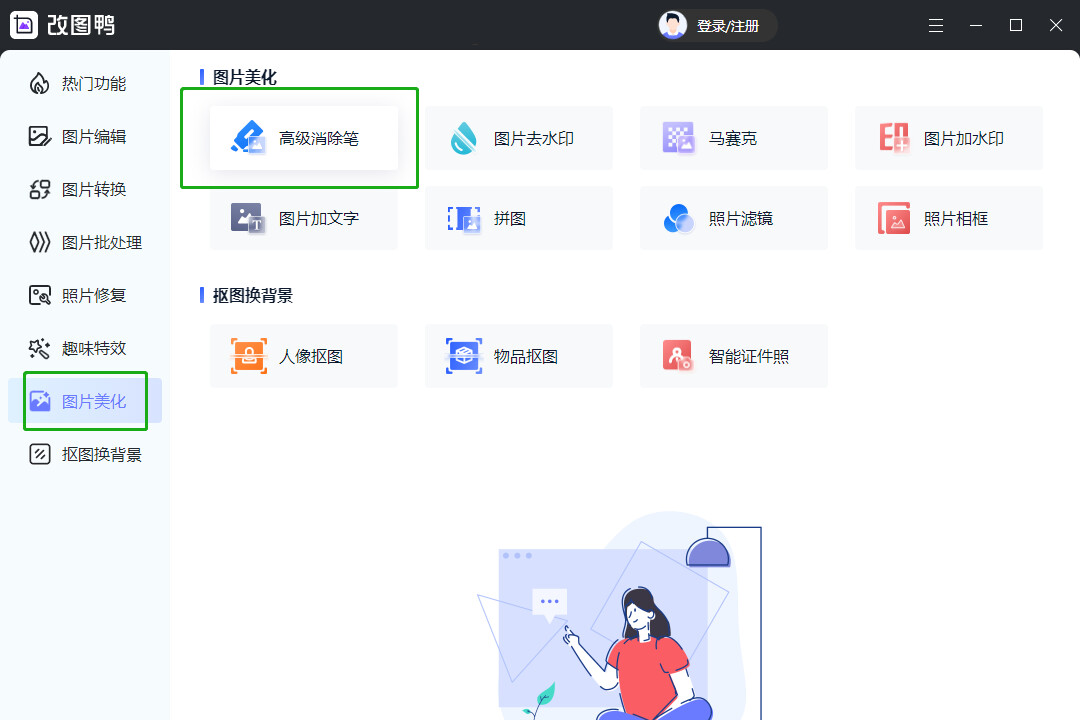1080x720 pixels.
Task: Open 图片加文字 tool label
Action: pyautogui.click(x=318, y=218)
